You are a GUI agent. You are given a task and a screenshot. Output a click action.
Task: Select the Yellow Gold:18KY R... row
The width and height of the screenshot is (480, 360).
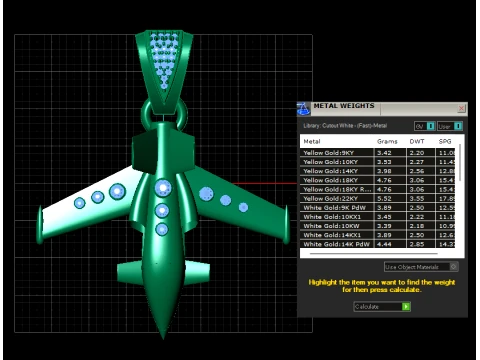(378, 189)
